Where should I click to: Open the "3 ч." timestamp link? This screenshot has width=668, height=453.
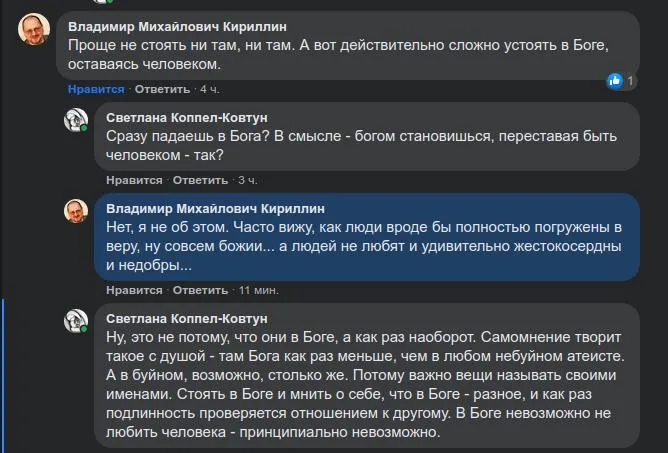[x=248, y=180]
